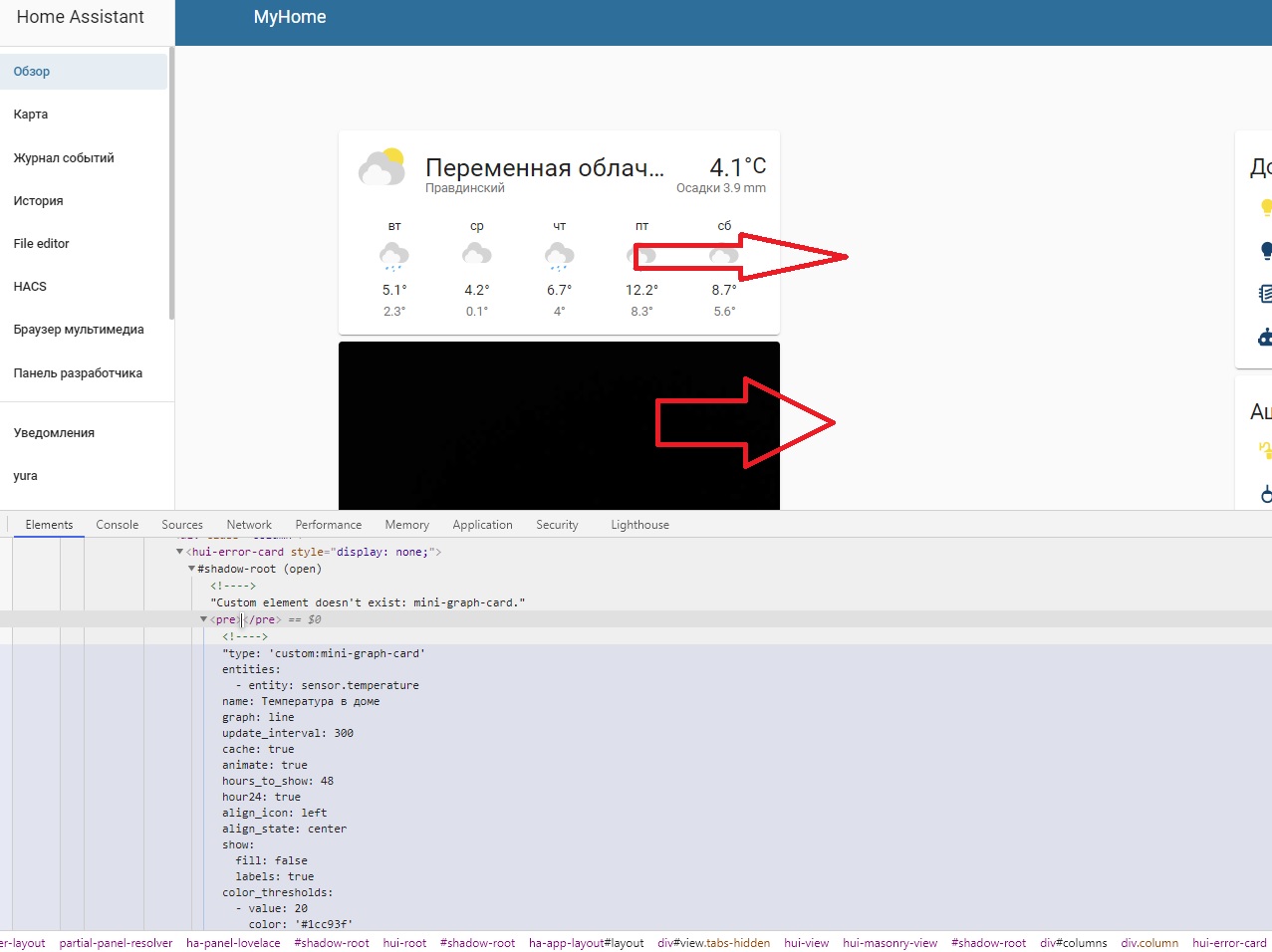Open Карта in the sidebar
This screenshot has width=1272, height=952.
coord(84,115)
